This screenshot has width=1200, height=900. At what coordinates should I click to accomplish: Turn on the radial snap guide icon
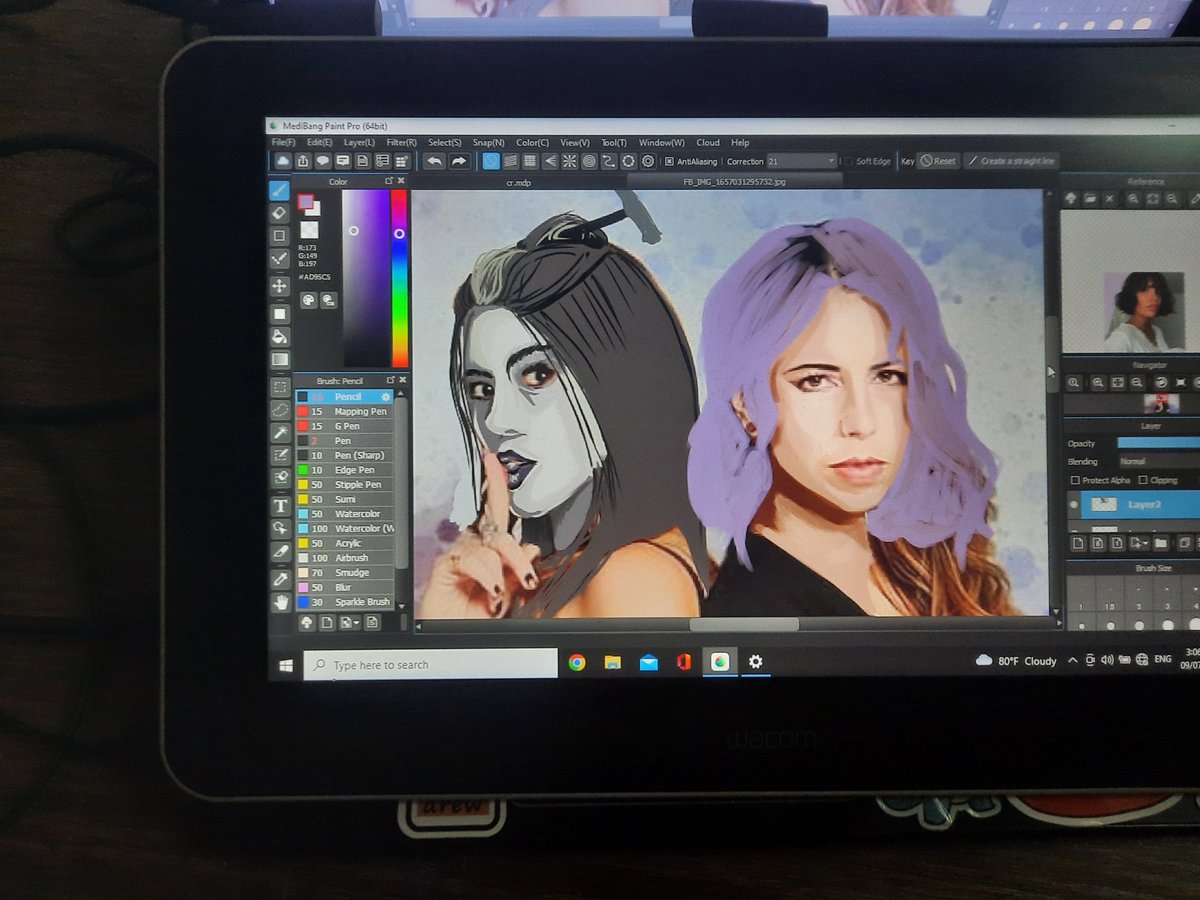(x=569, y=161)
